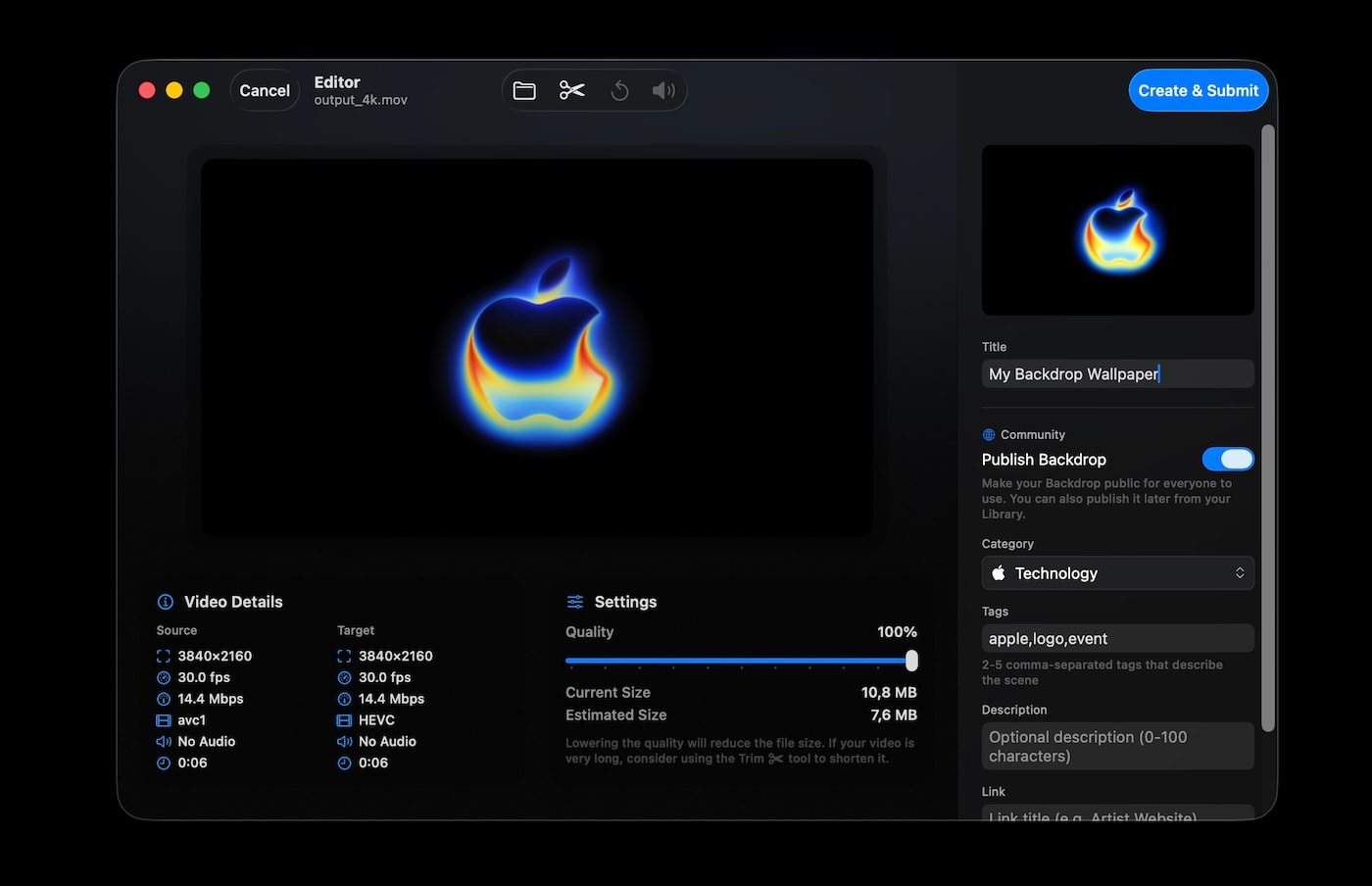Click the source resolution icon beside 3840×2160
This screenshot has width=1372, height=886.
coord(164,657)
